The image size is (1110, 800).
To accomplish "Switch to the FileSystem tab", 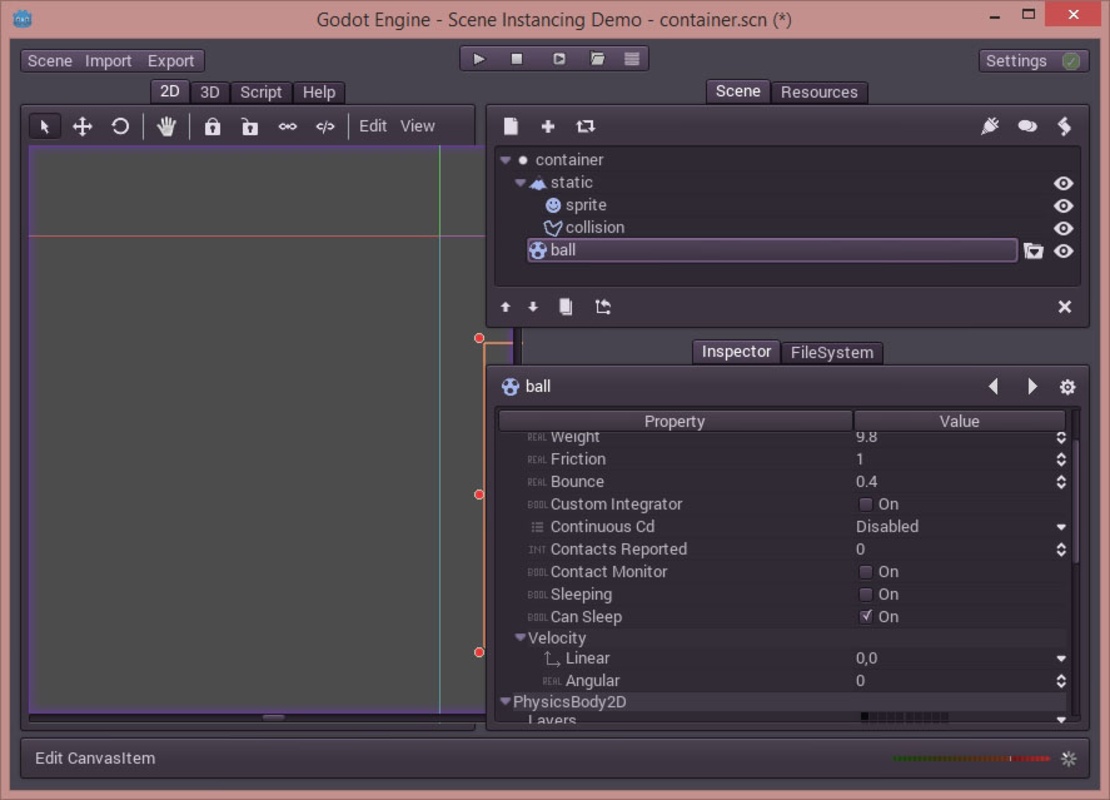I will pyautogui.click(x=832, y=353).
